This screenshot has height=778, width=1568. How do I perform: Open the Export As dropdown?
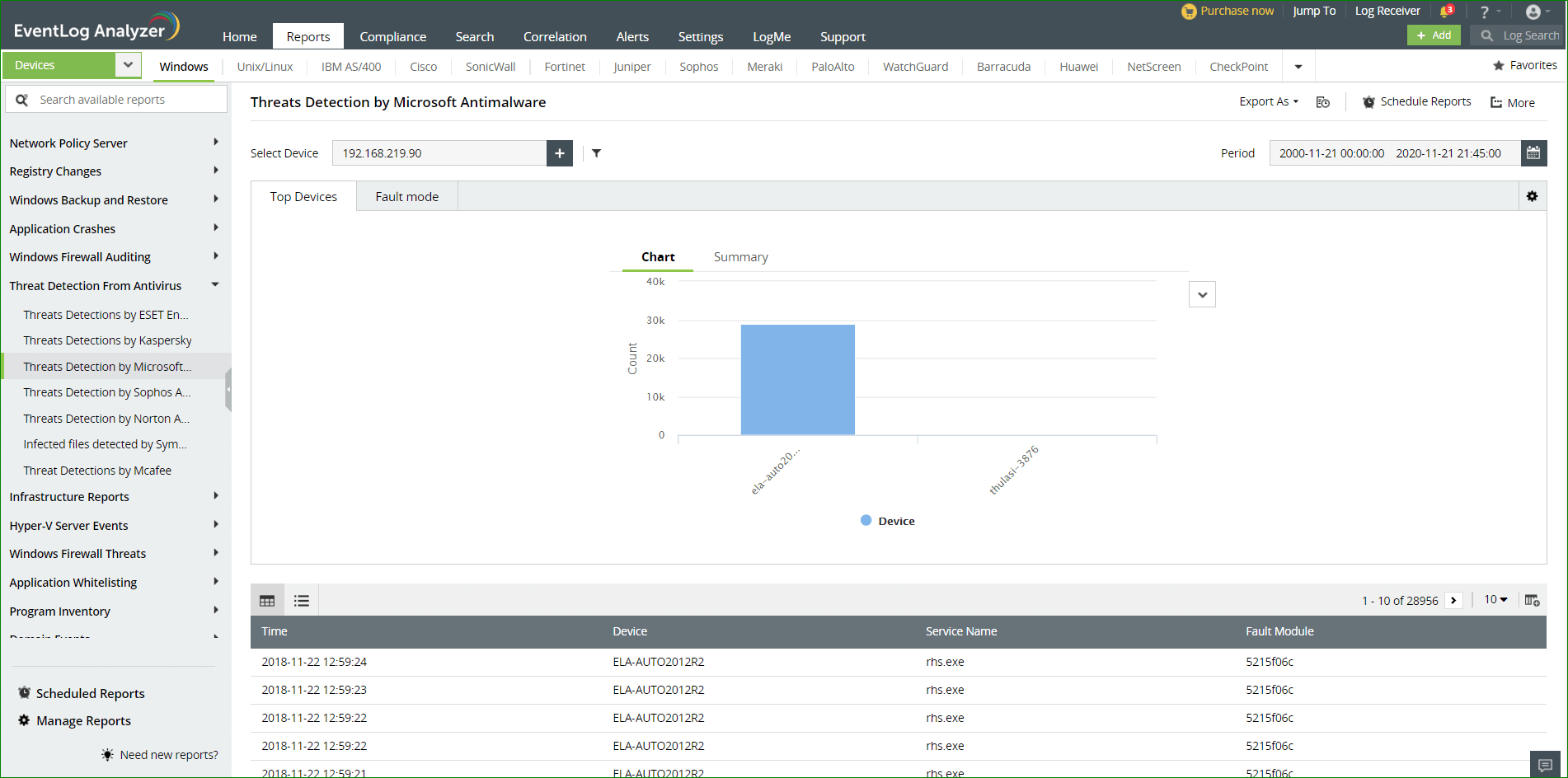tap(1269, 101)
